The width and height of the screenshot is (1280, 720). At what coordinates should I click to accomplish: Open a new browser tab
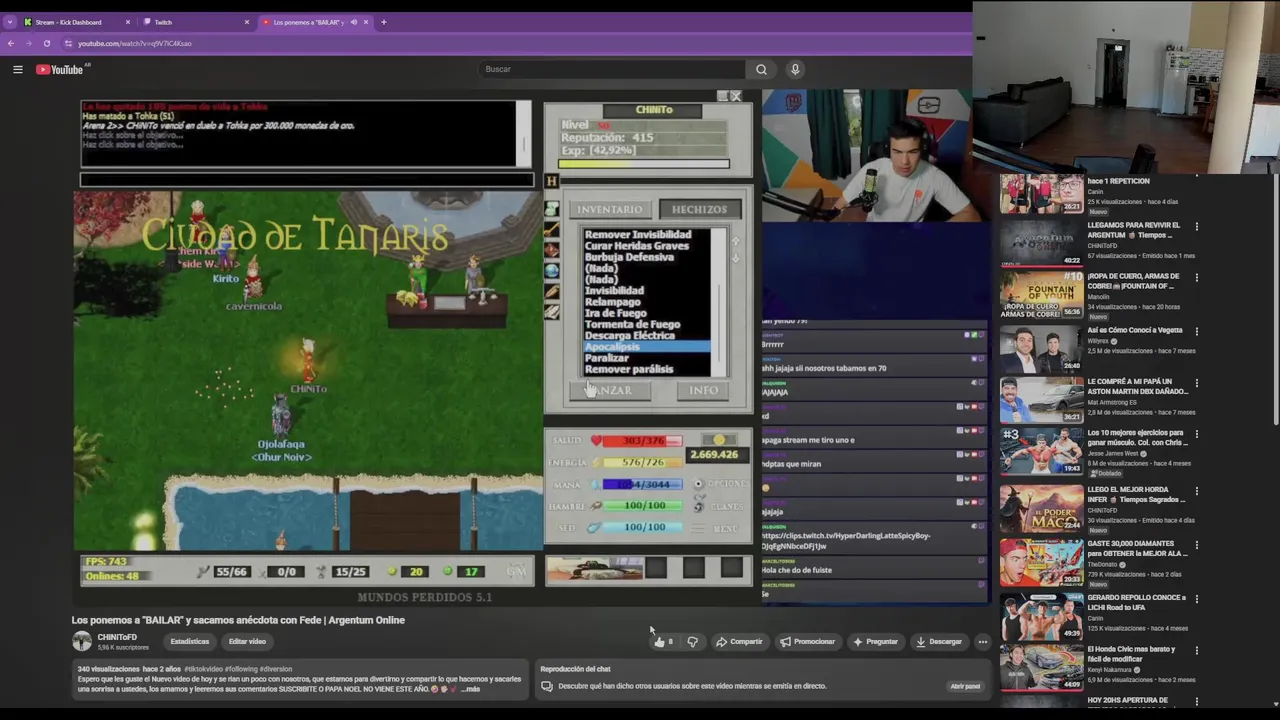pyautogui.click(x=383, y=22)
